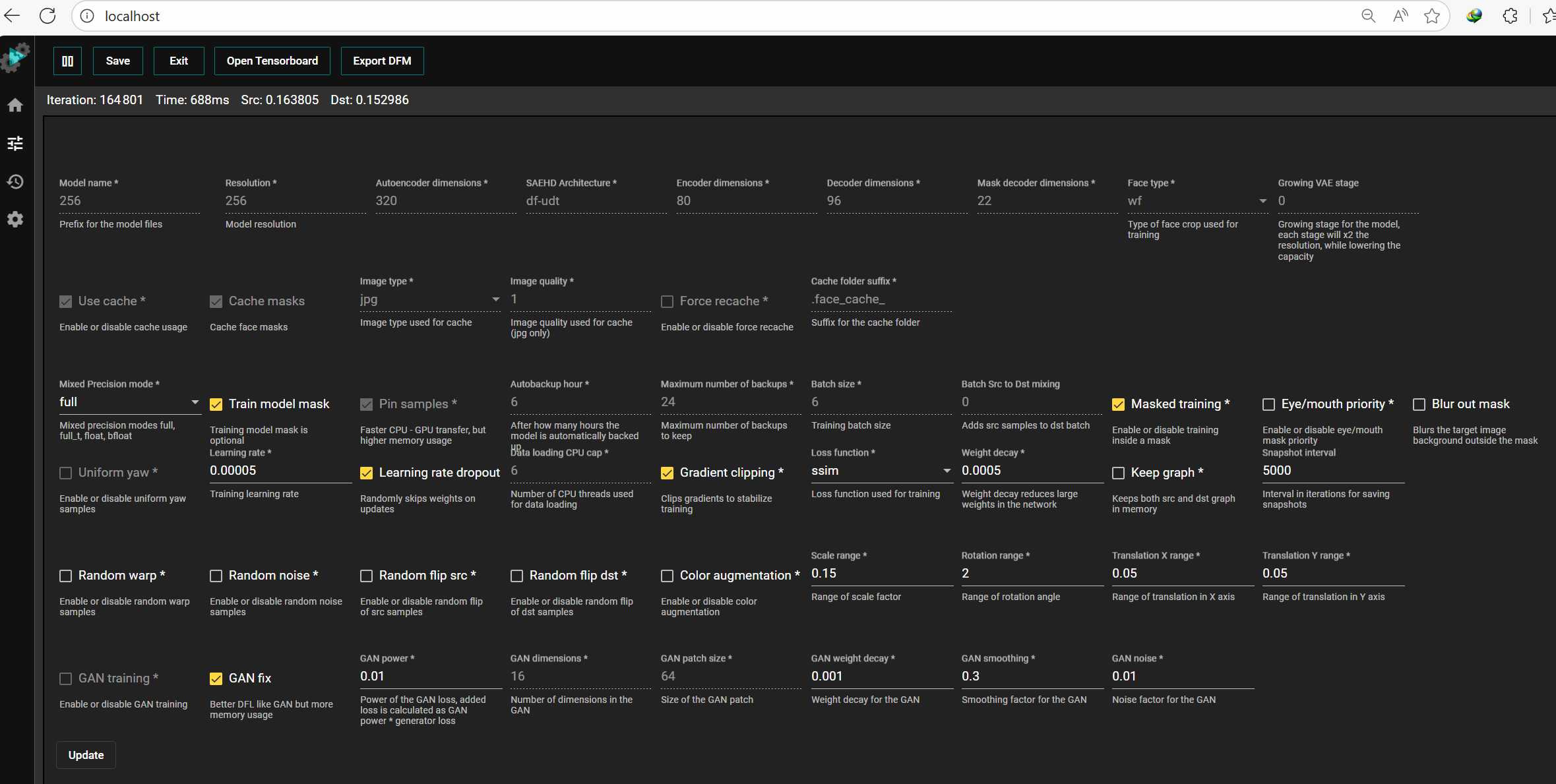Click the Open Tensorboard button
This screenshot has width=1556, height=784.
tap(272, 61)
